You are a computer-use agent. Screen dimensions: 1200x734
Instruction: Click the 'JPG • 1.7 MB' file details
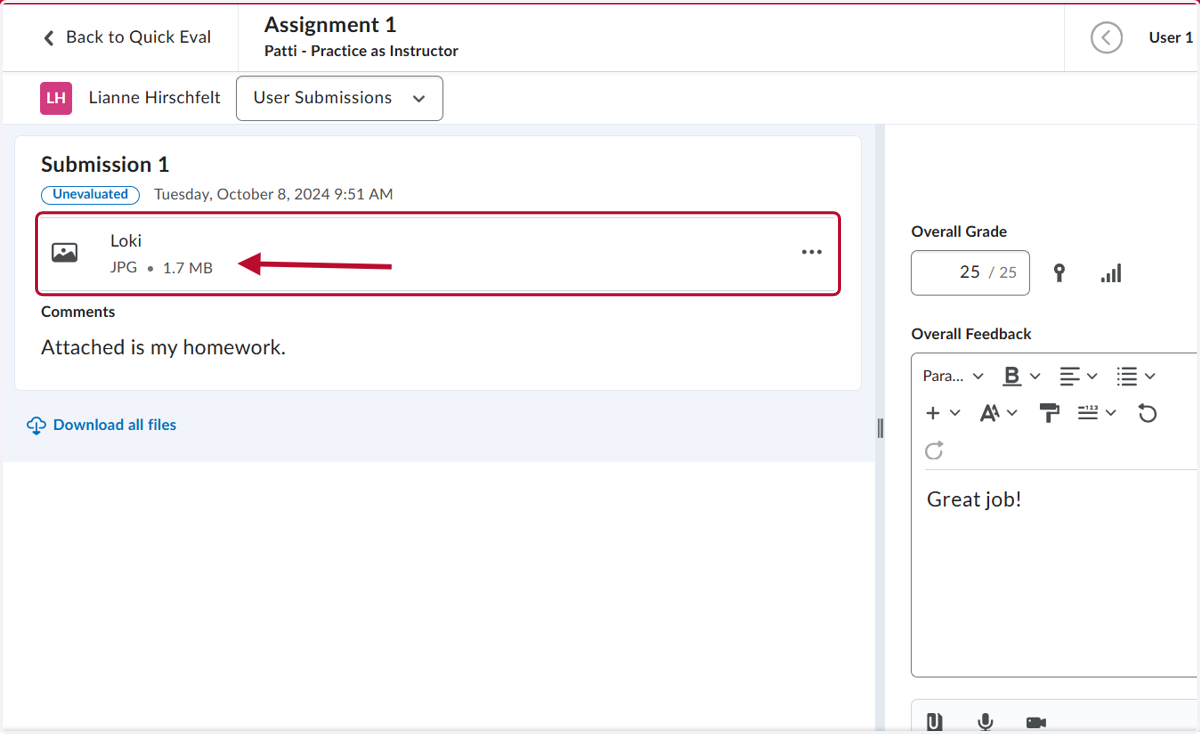[161, 268]
